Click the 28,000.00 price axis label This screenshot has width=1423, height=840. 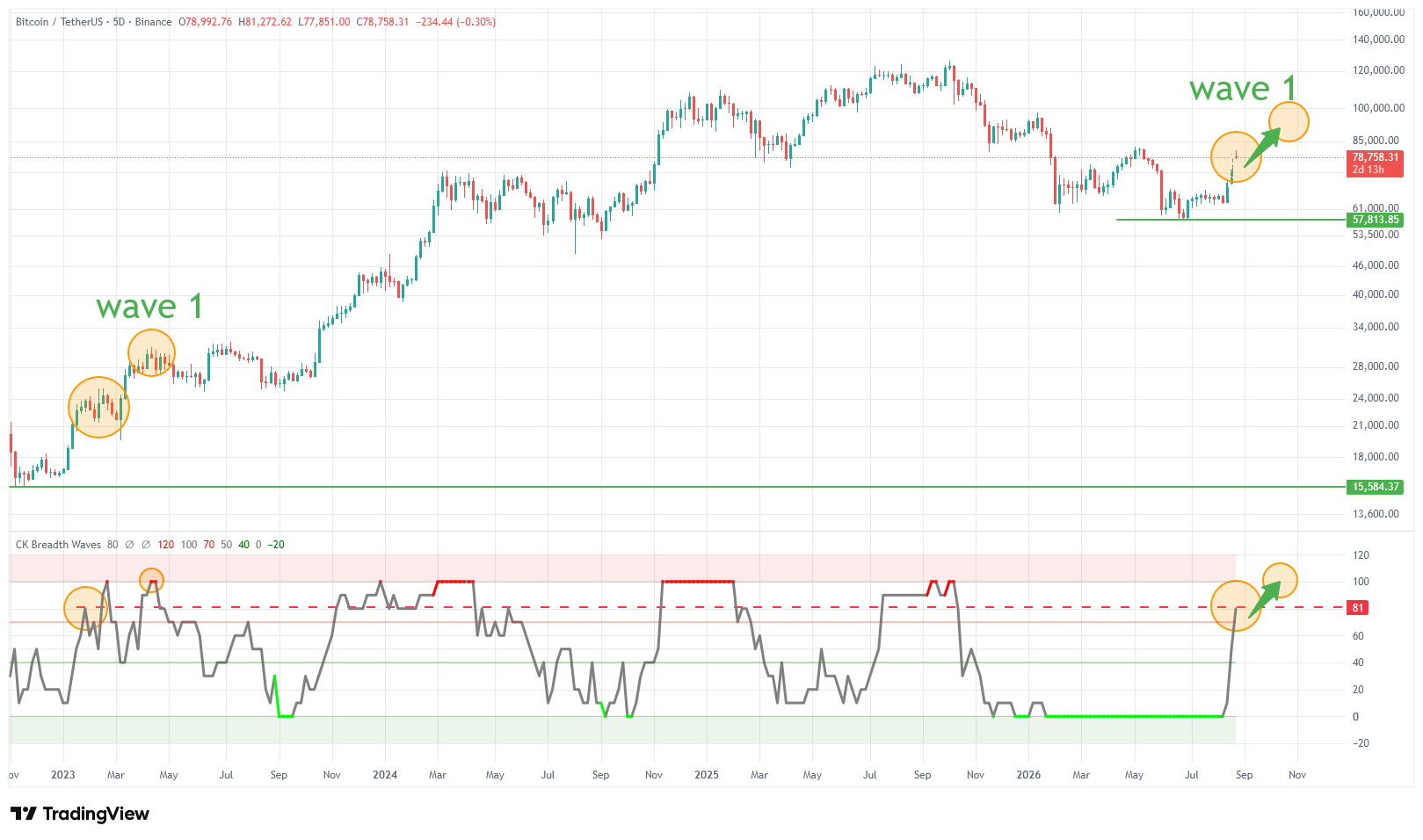click(x=1376, y=366)
